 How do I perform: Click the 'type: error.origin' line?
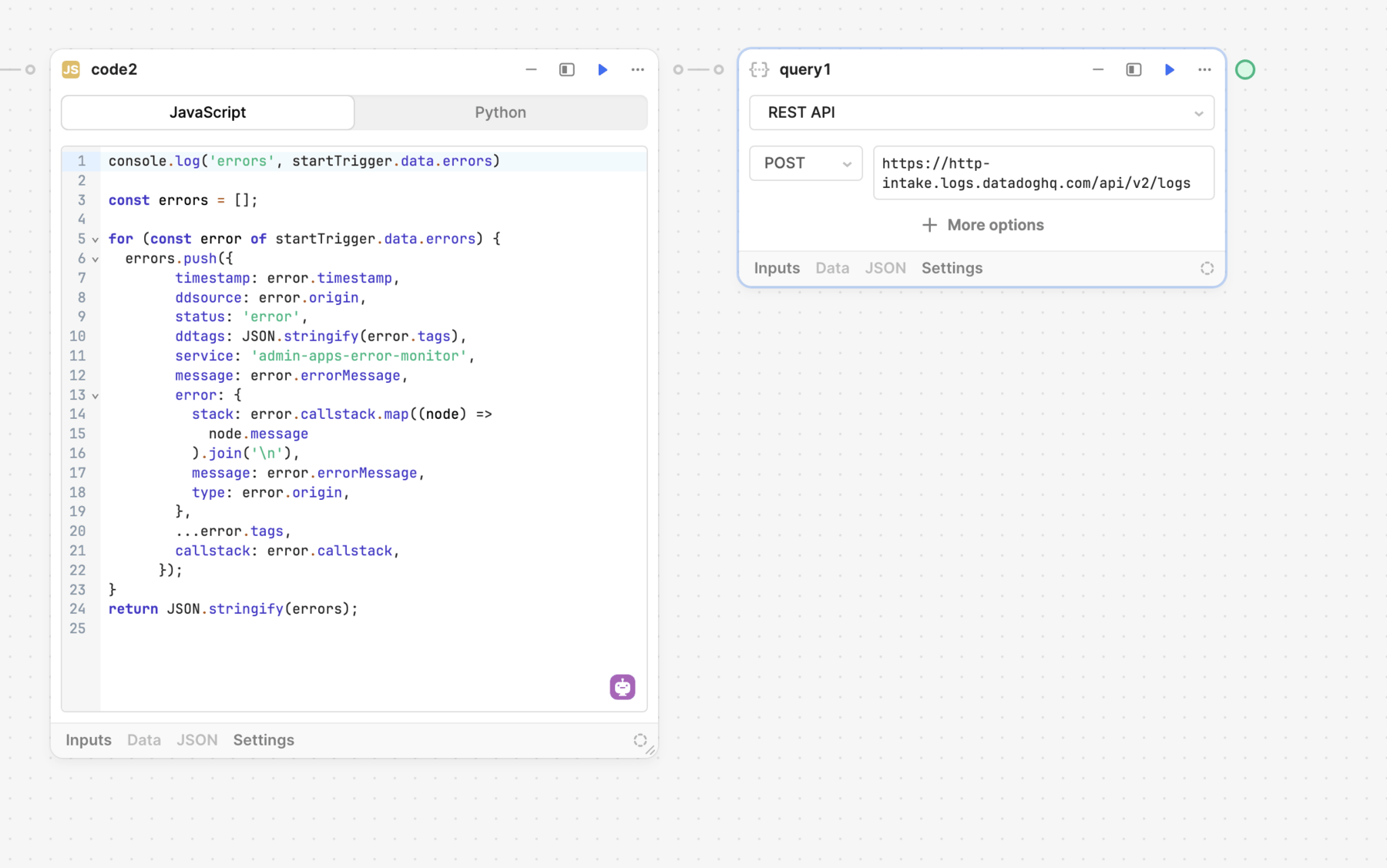point(270,493)
